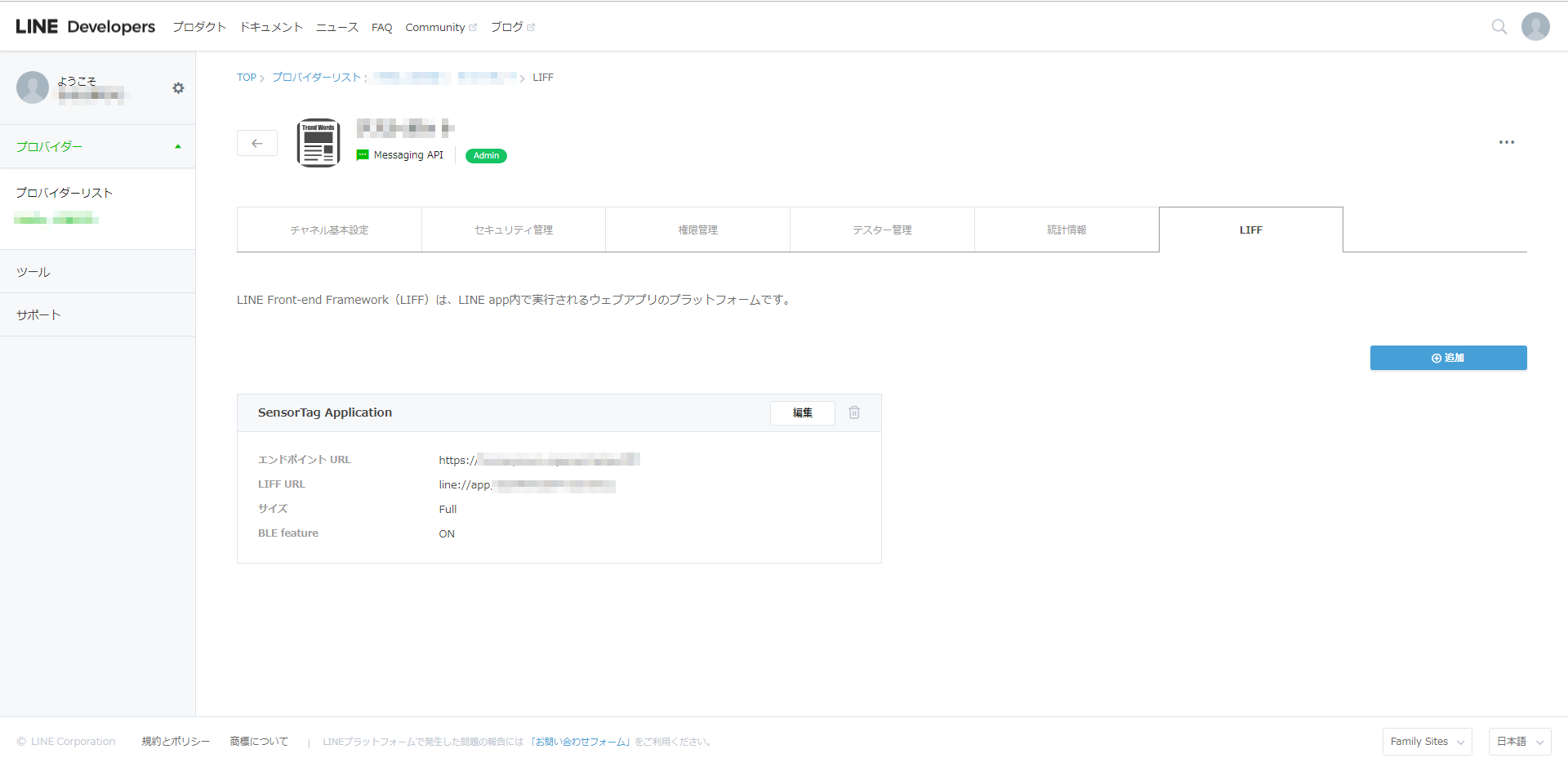Click the Admin role badge

tap(486, 155)
